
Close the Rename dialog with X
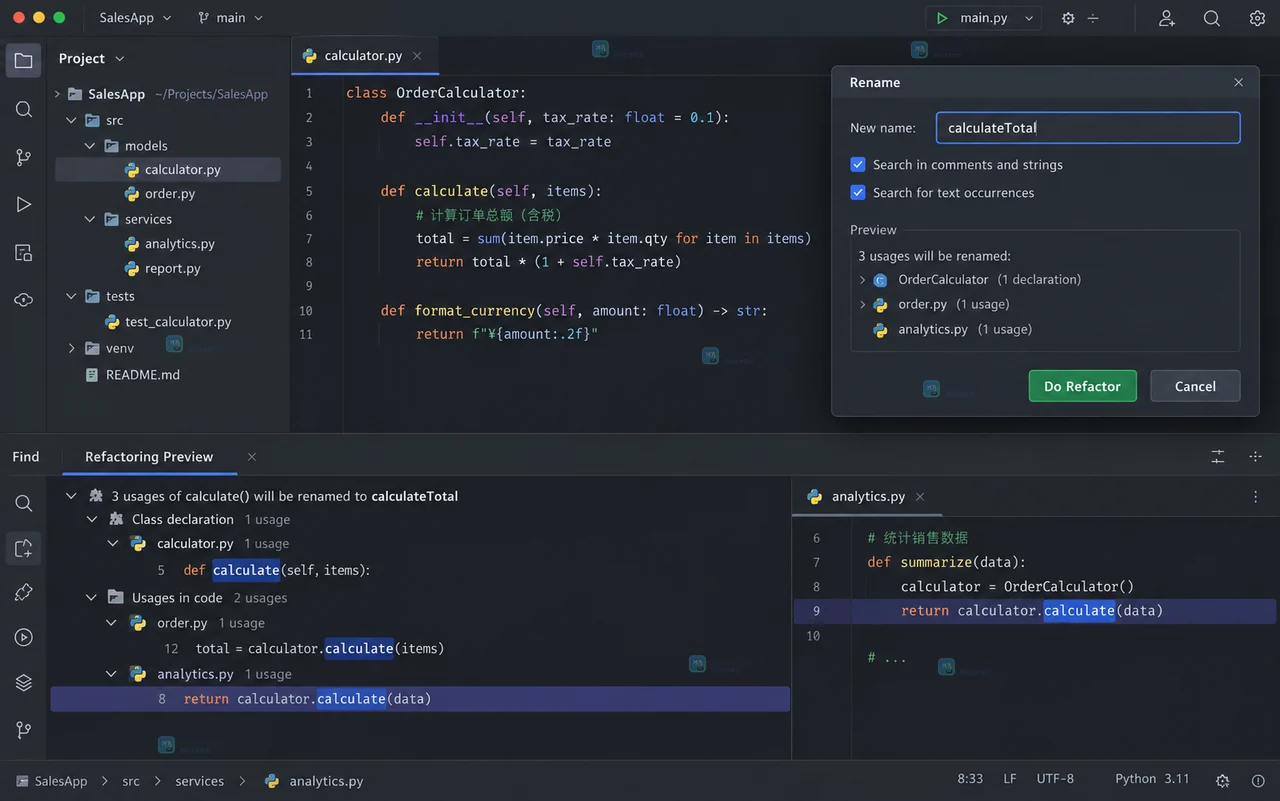[1239, 83]
